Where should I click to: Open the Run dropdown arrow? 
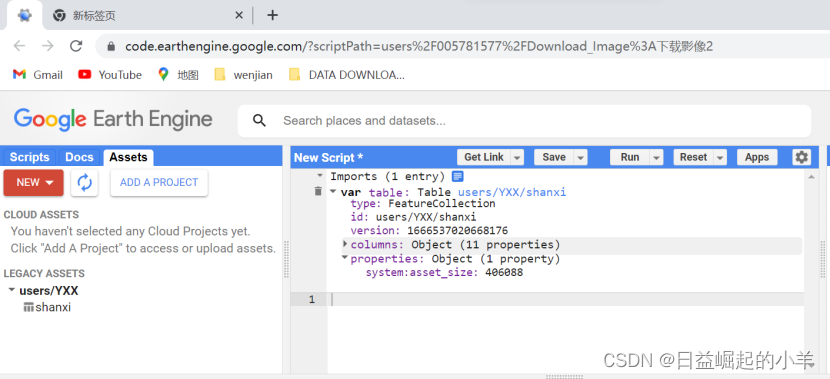tap(657, 157)
